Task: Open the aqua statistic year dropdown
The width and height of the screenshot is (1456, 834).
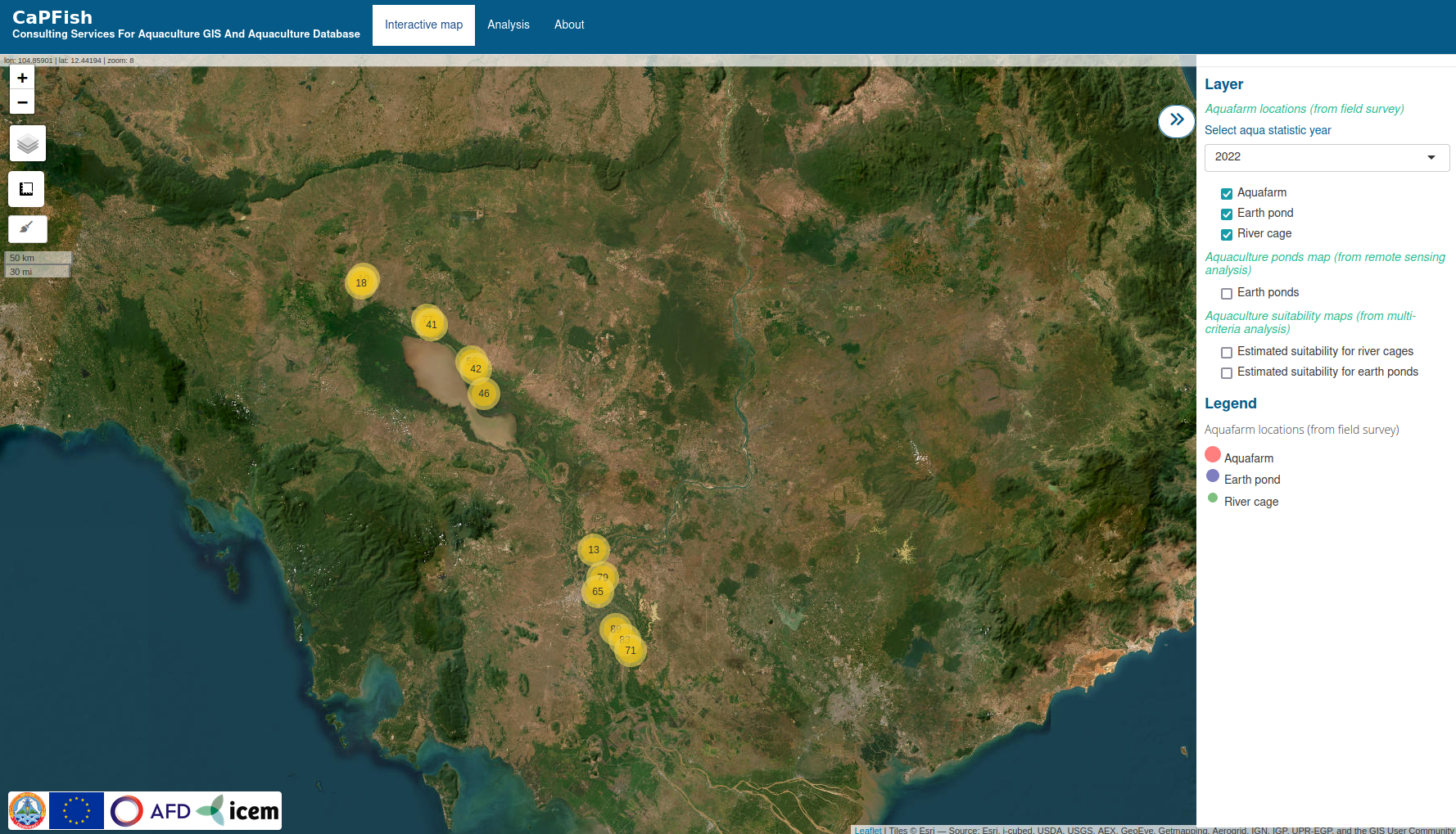Action: [1326, 157]
